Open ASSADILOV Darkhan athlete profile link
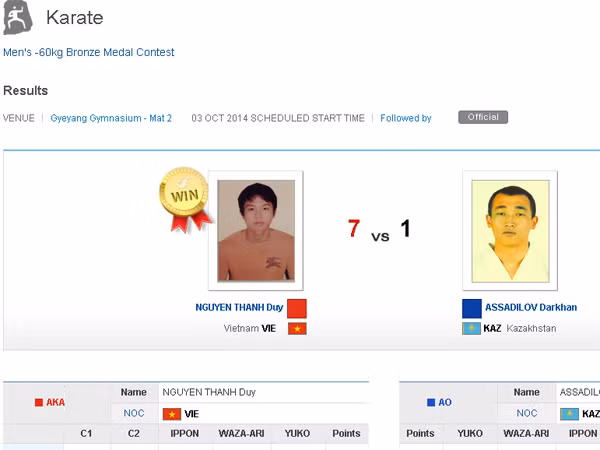The width and height of the screenshot is (600, 450). point(531,307)
